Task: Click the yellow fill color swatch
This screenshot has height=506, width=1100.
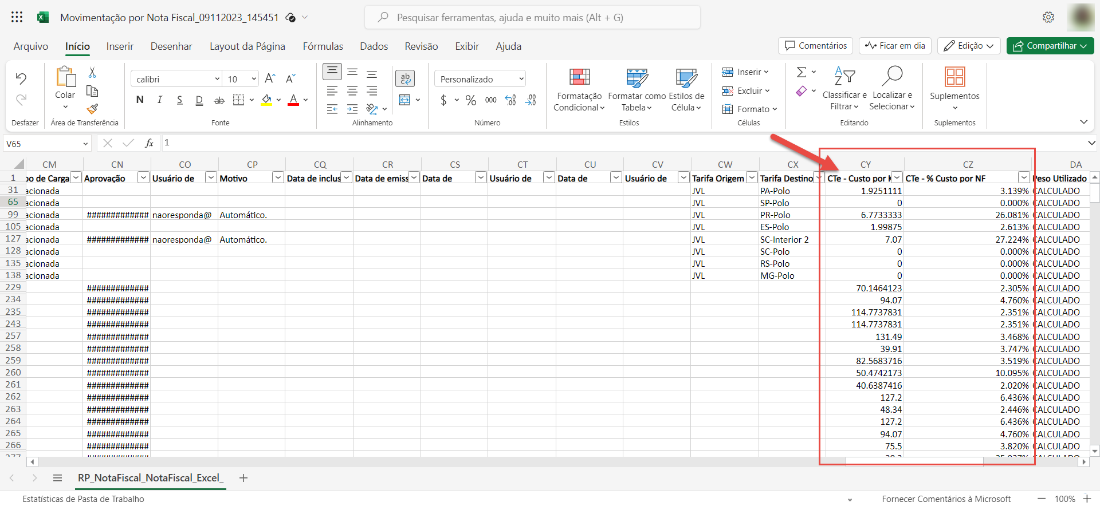Action: [x=266, y=100]
